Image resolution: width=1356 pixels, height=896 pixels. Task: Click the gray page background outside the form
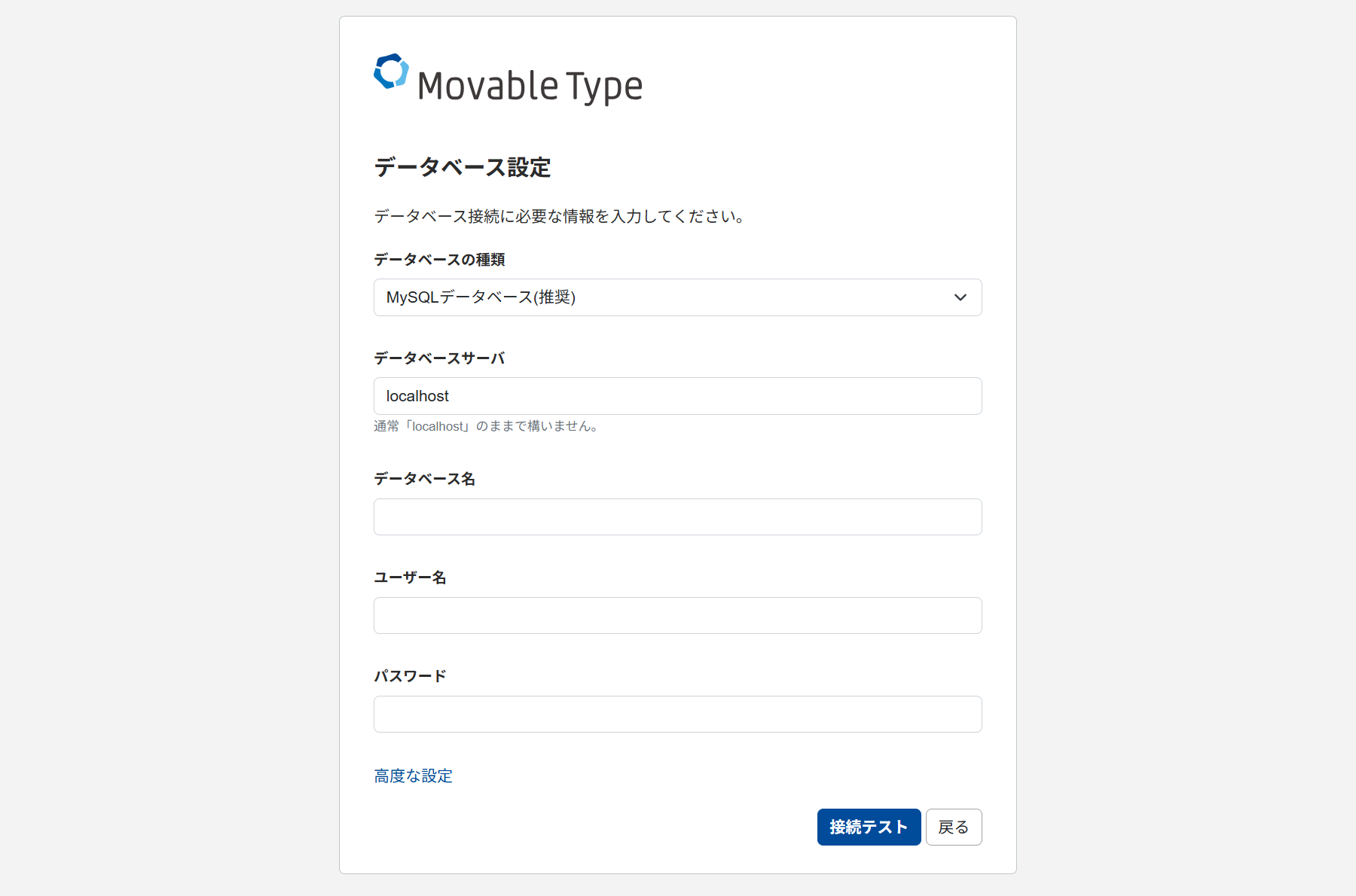click(x=166, y=452)
